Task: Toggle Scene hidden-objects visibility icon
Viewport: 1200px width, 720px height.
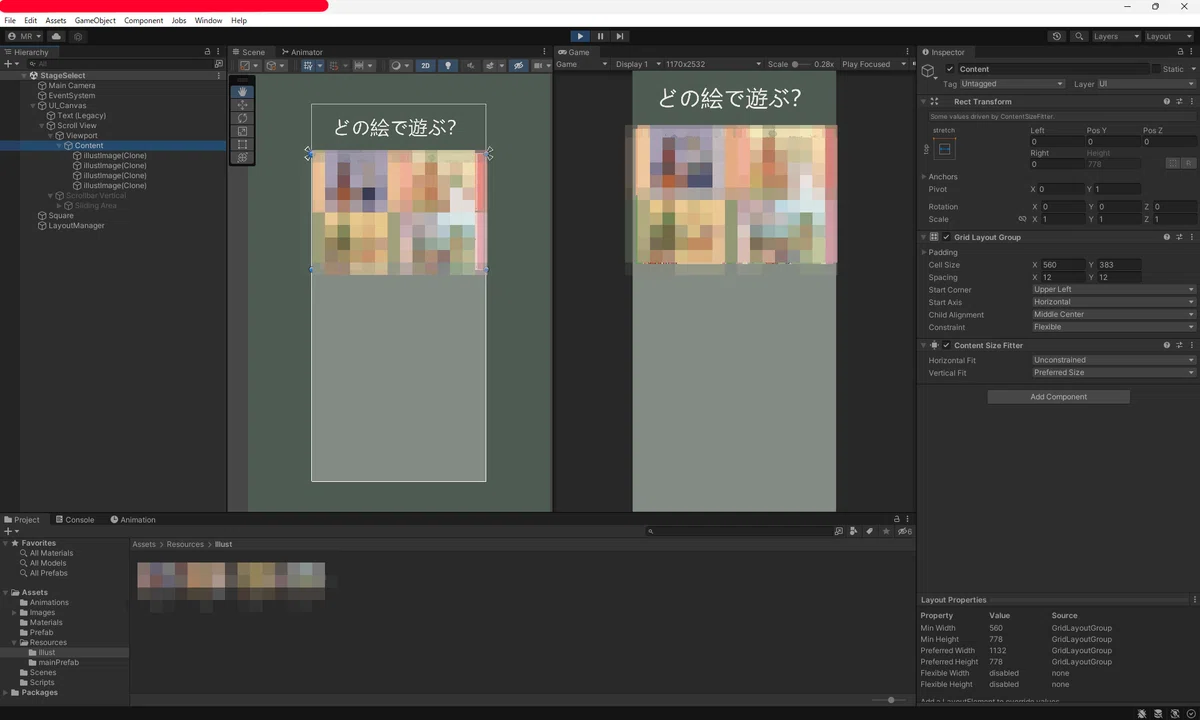Action: [x=518, y=66]
